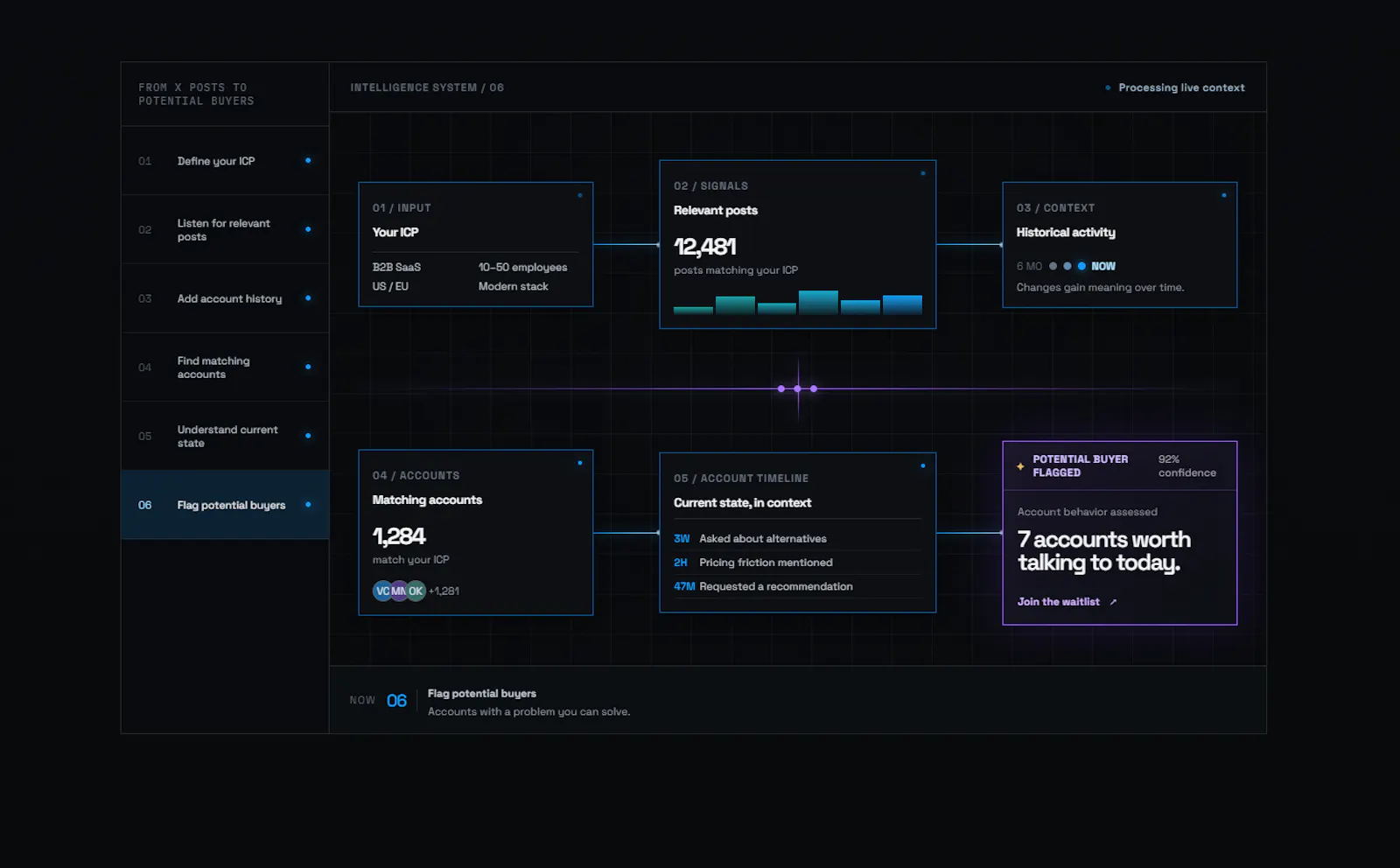Click the 92% confidence label
Screen dimensions: 1400x868
click(x=1186, y=466)
